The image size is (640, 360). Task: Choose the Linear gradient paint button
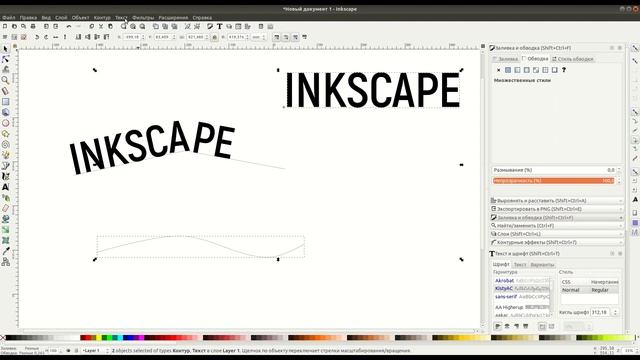[517, 70]
